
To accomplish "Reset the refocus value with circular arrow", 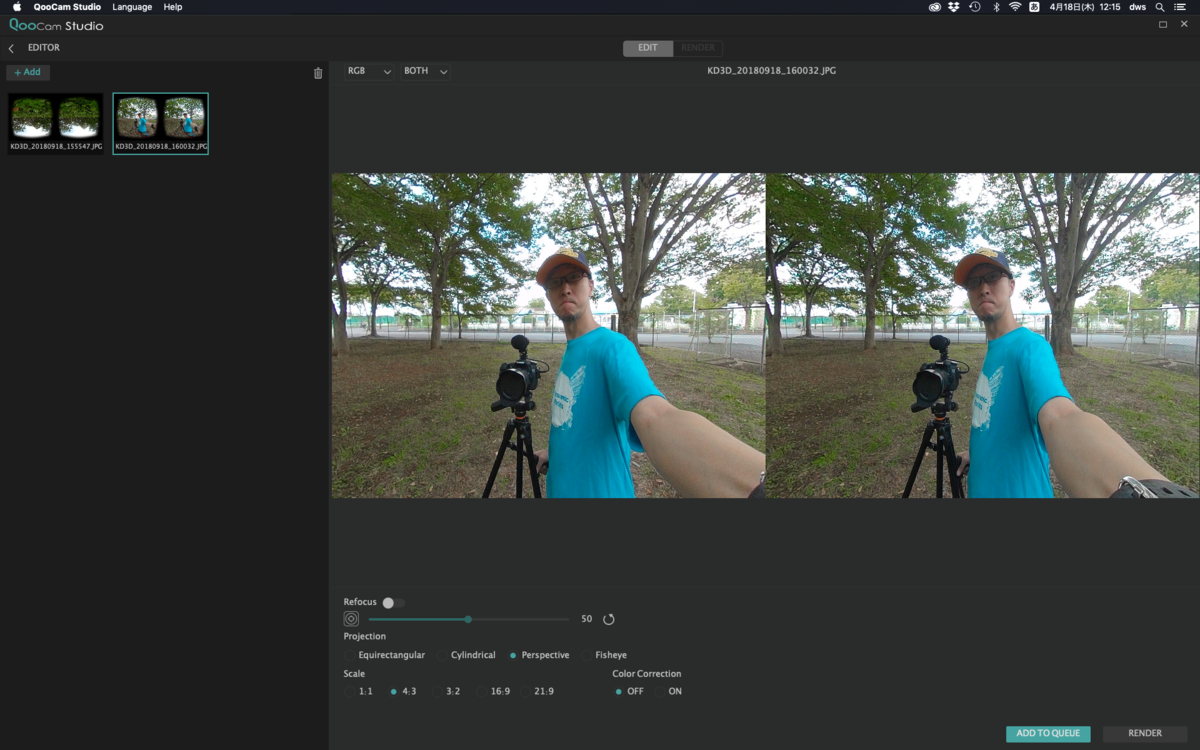I will tap(608, 619).
